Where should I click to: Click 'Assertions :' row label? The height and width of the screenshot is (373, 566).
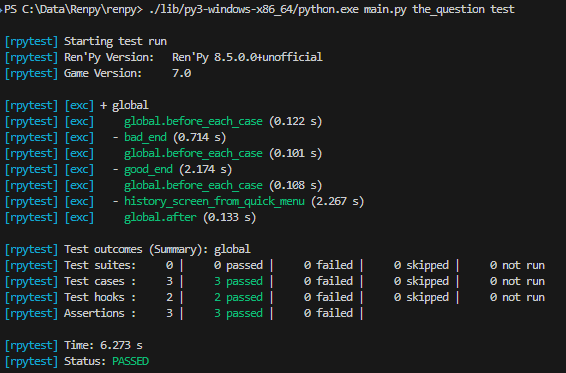(100, 313)
